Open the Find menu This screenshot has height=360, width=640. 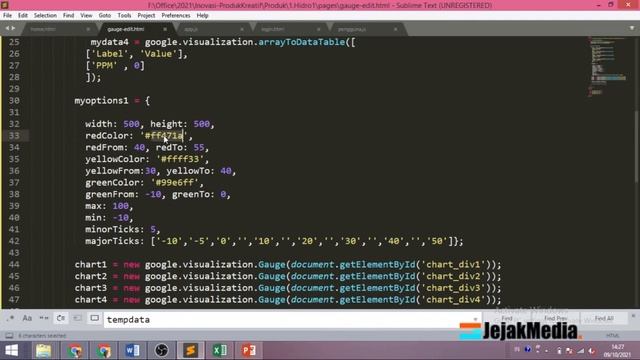pos(68,16)
